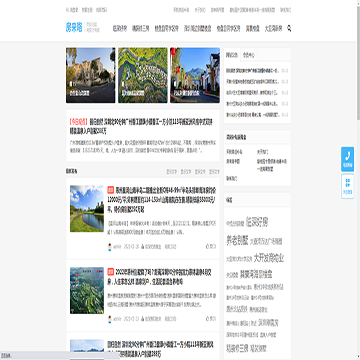The image size is (360, 360).
Task: Click the first headline in sidebar news list
Action: tap(252, 71)
